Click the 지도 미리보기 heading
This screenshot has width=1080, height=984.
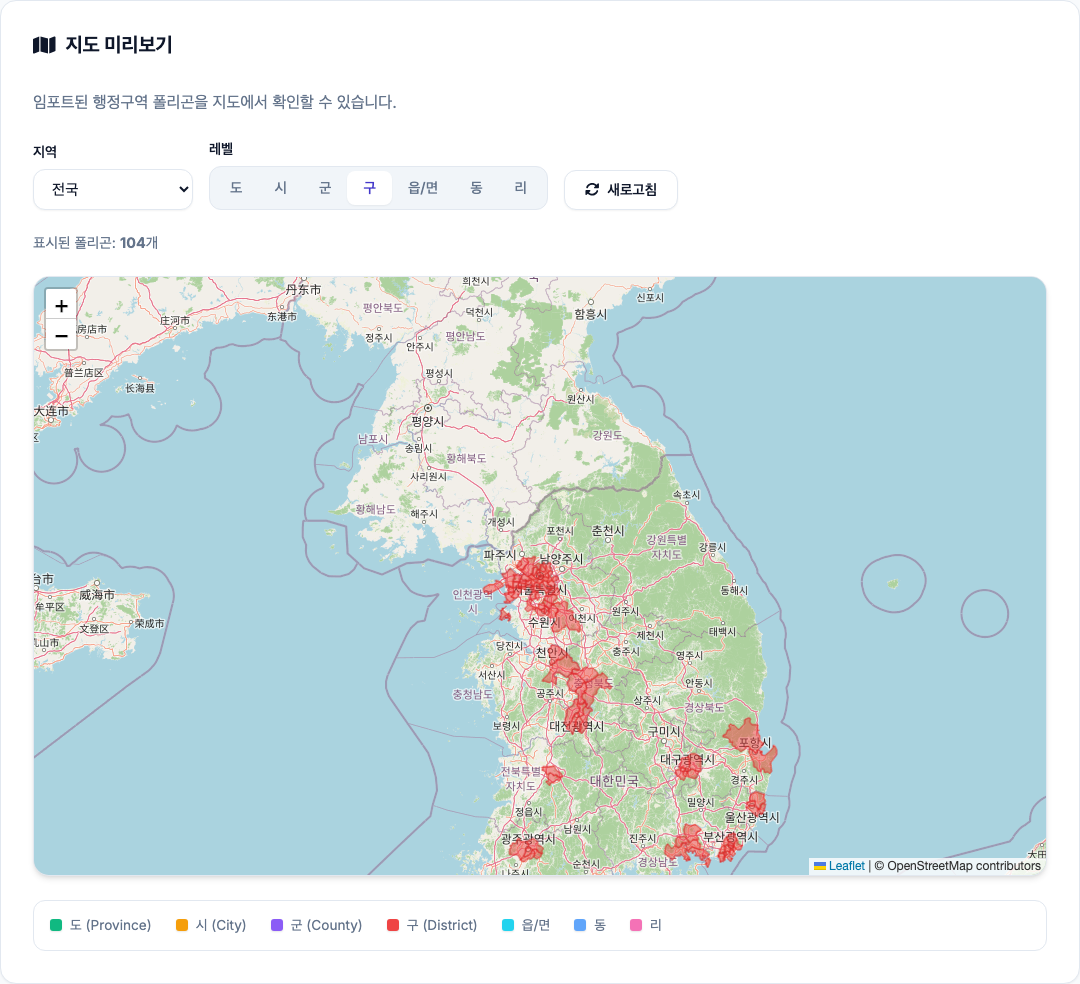pos(118,45)
